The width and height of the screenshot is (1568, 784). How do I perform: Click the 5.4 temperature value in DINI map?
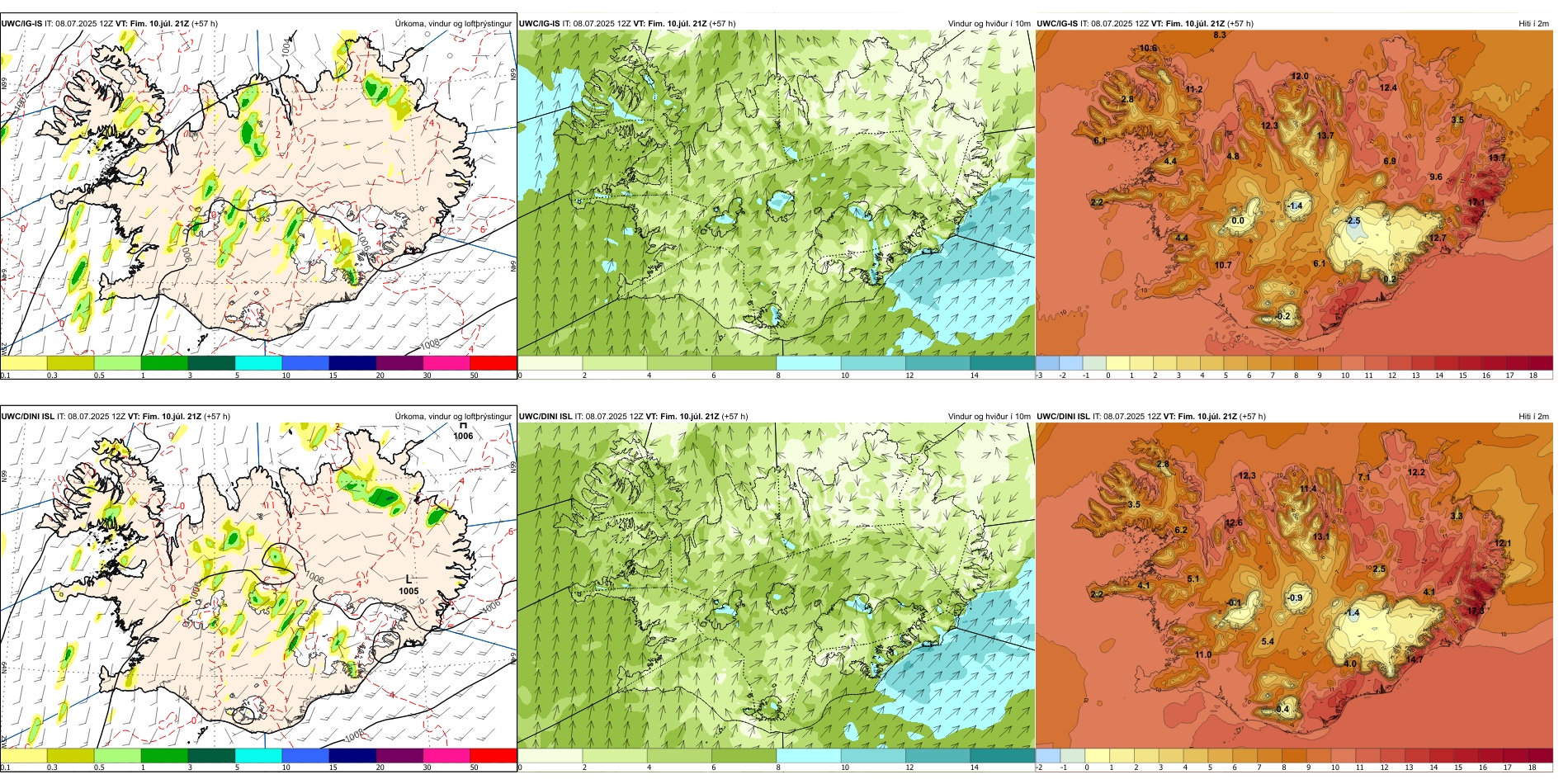(x=1268, y=641)
